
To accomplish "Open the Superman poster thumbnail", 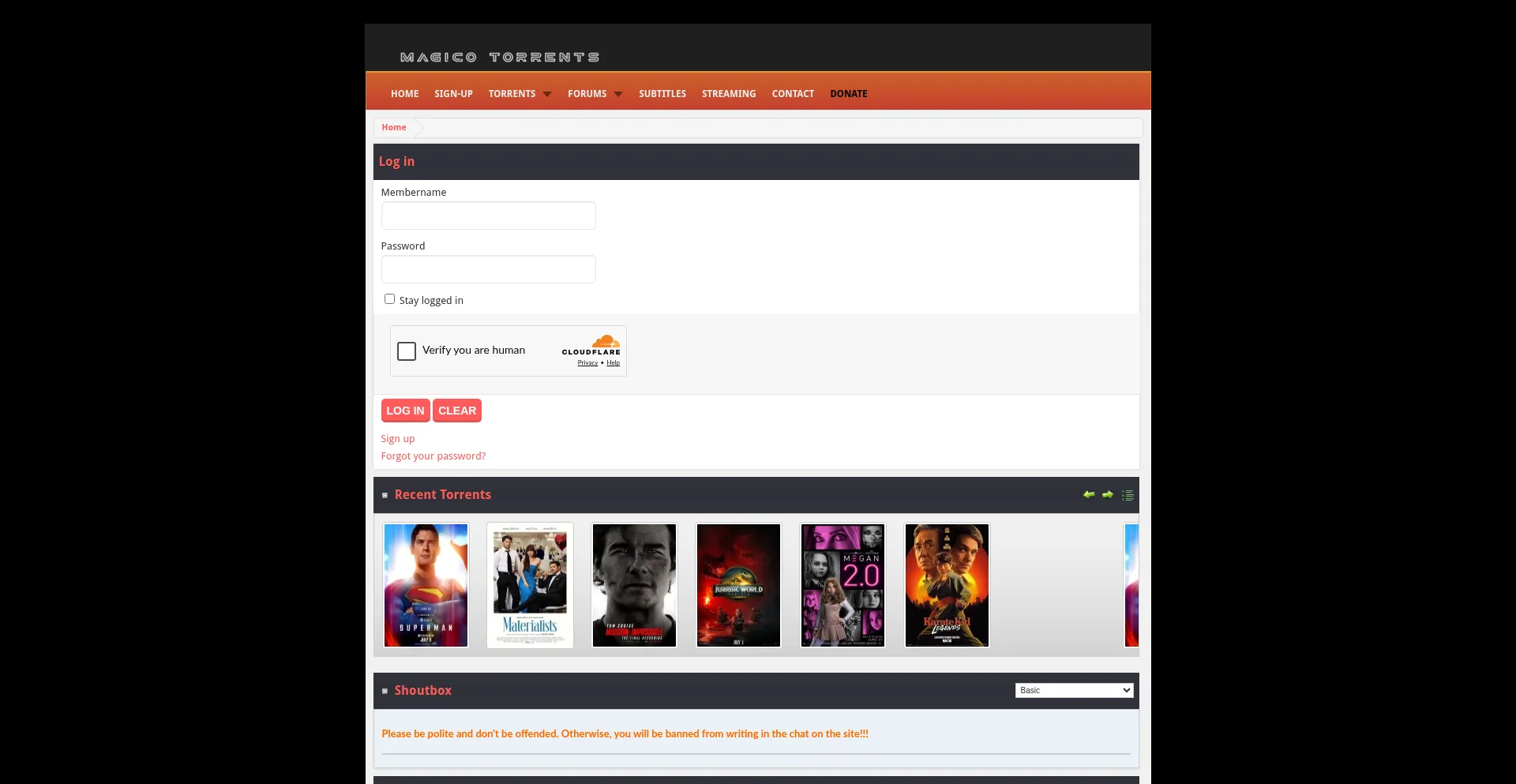I will pos(426,585).
